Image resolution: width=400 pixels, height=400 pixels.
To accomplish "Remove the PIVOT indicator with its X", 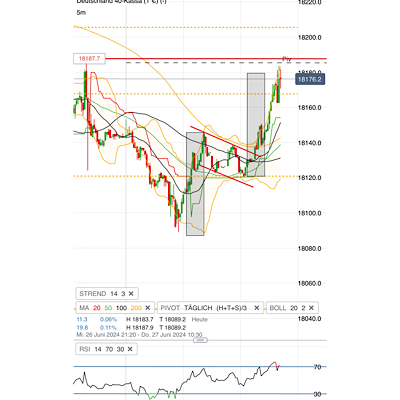I will 257,308.
